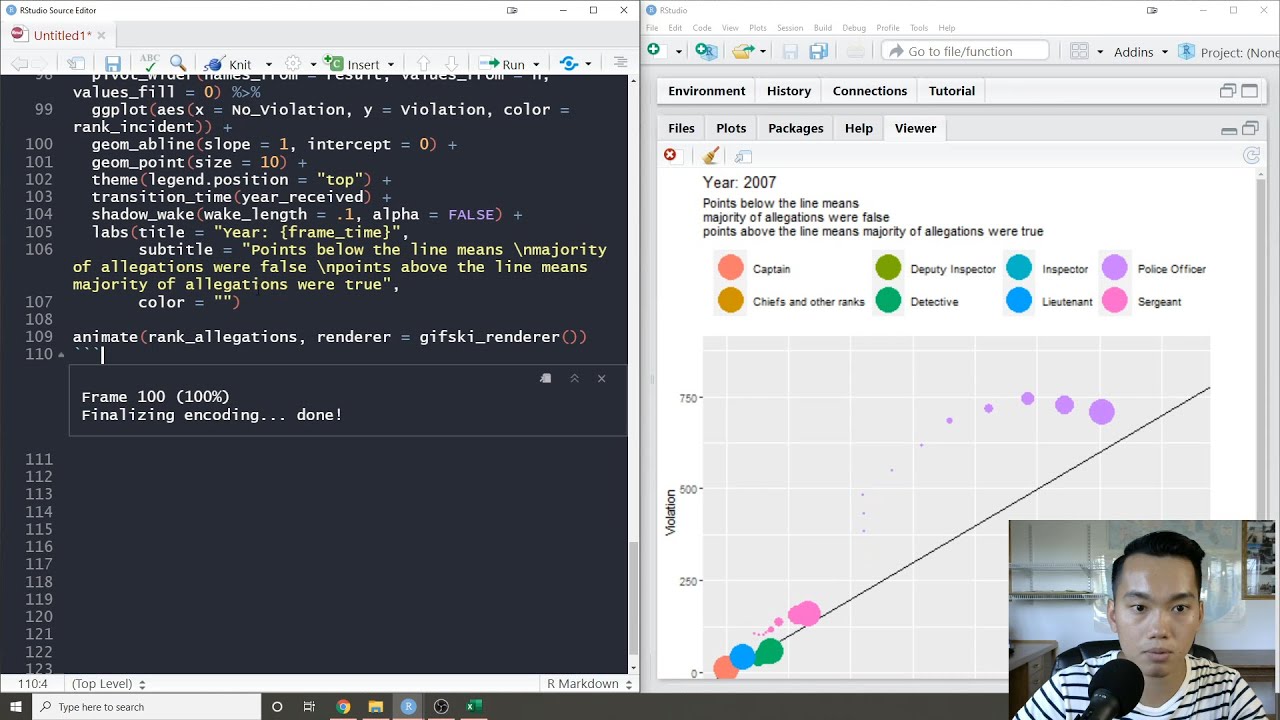Viewport: 1280px width, 720px height.
Task: Open (Top Level) section navigator
Action: tap(108, 684)
